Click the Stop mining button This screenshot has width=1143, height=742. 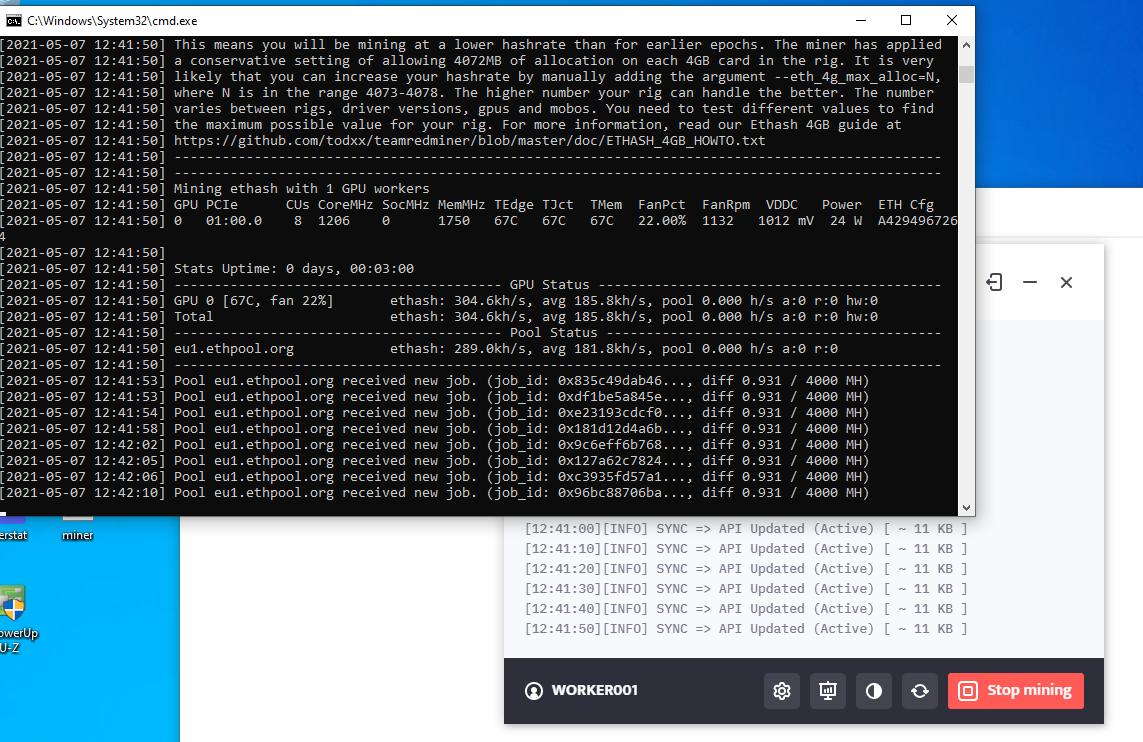coord(1015,691)
